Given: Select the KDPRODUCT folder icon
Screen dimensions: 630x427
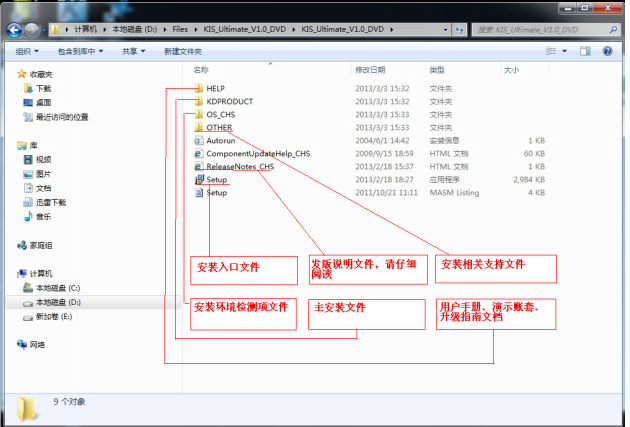Looking at the screenshot, I should tap(198, 101).
